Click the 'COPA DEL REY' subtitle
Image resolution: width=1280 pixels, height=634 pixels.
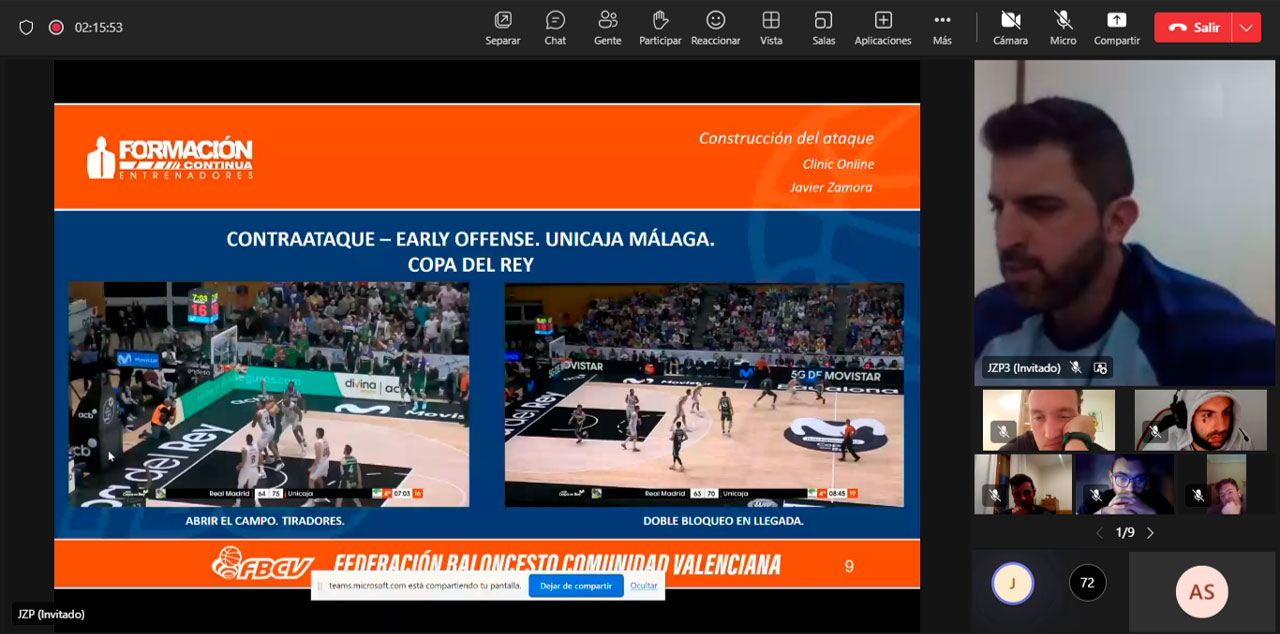coord(470,265)
